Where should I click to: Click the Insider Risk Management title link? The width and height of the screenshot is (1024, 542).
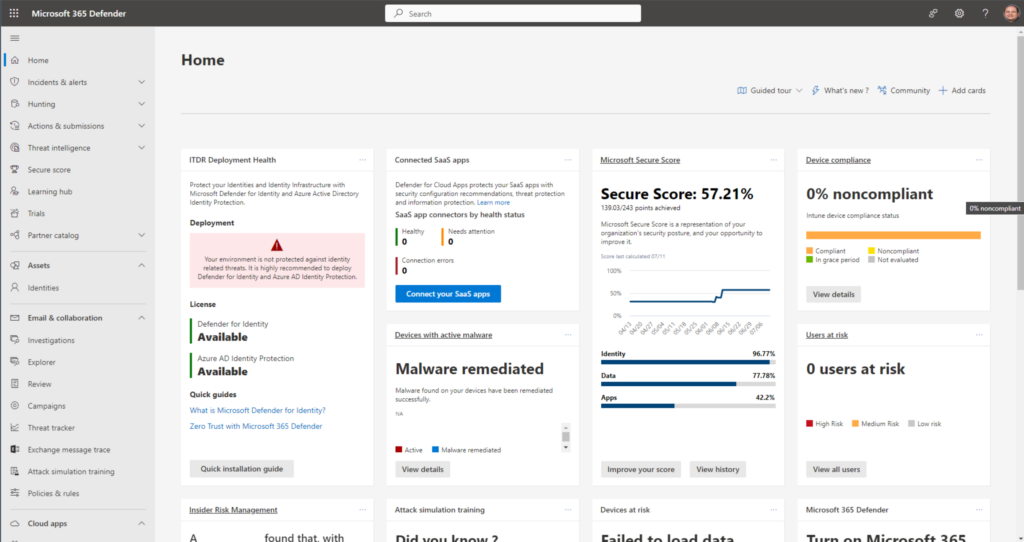[x=233, y=510]
